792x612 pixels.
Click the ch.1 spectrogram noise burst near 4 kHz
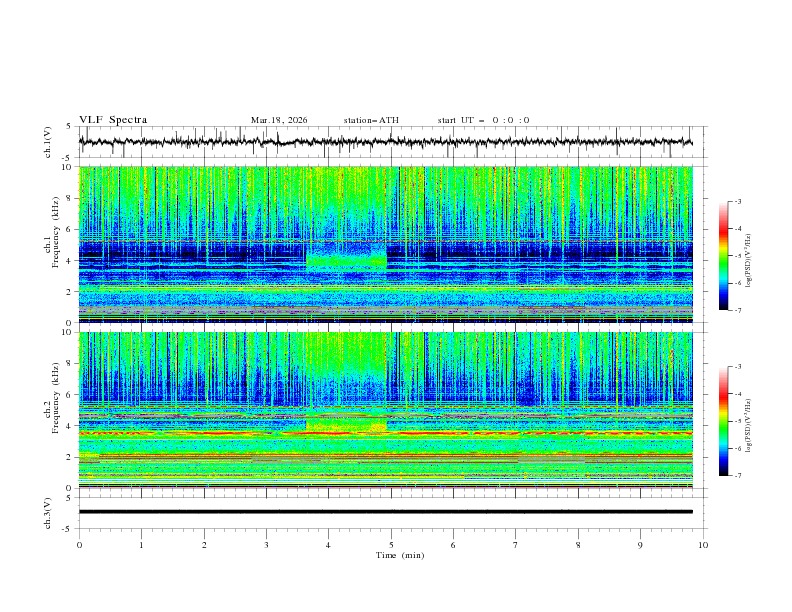click(x=346, y=260)
